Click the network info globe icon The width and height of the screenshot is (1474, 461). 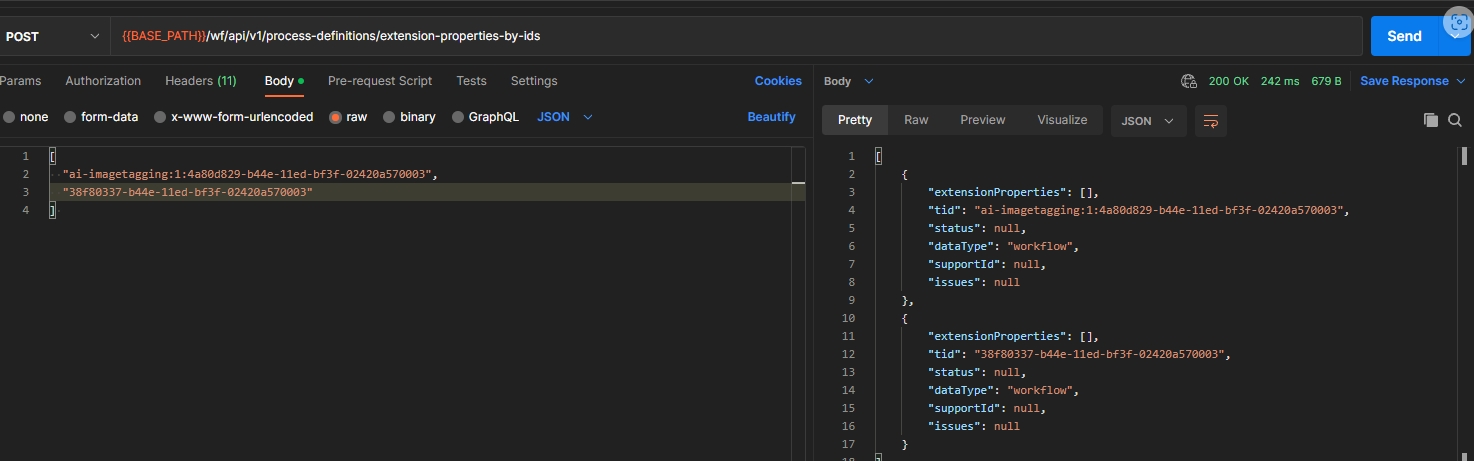click(1188, 81)
